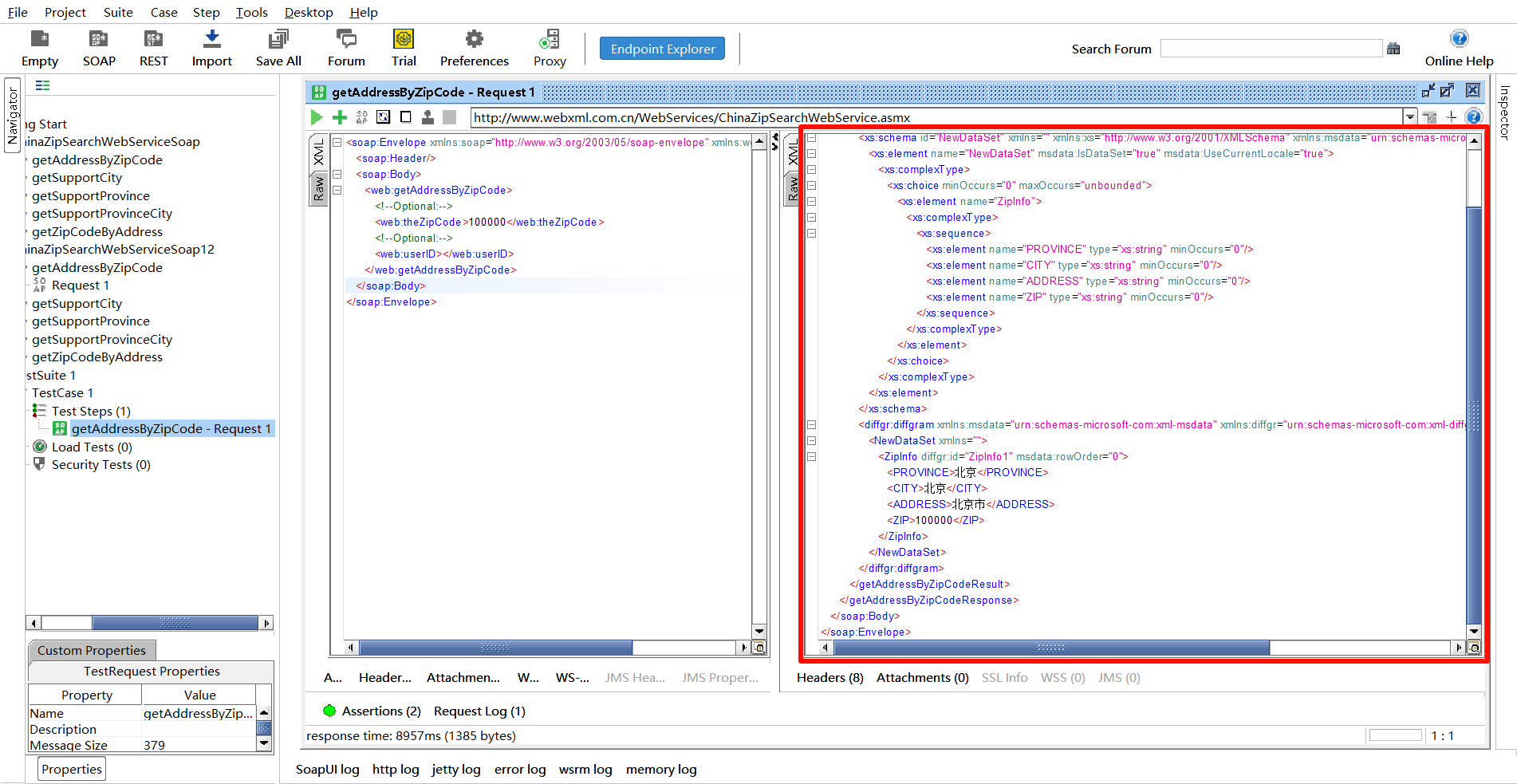Toggle the Navigator side panel tab
Screen dimensions: 1517x784
tap(12, 116)
